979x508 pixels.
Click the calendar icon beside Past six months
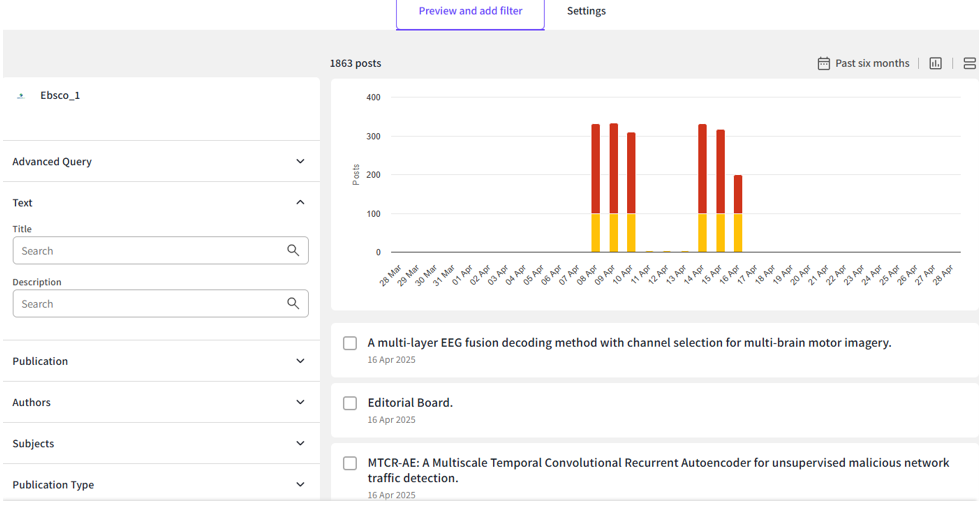tap(823, 63)
